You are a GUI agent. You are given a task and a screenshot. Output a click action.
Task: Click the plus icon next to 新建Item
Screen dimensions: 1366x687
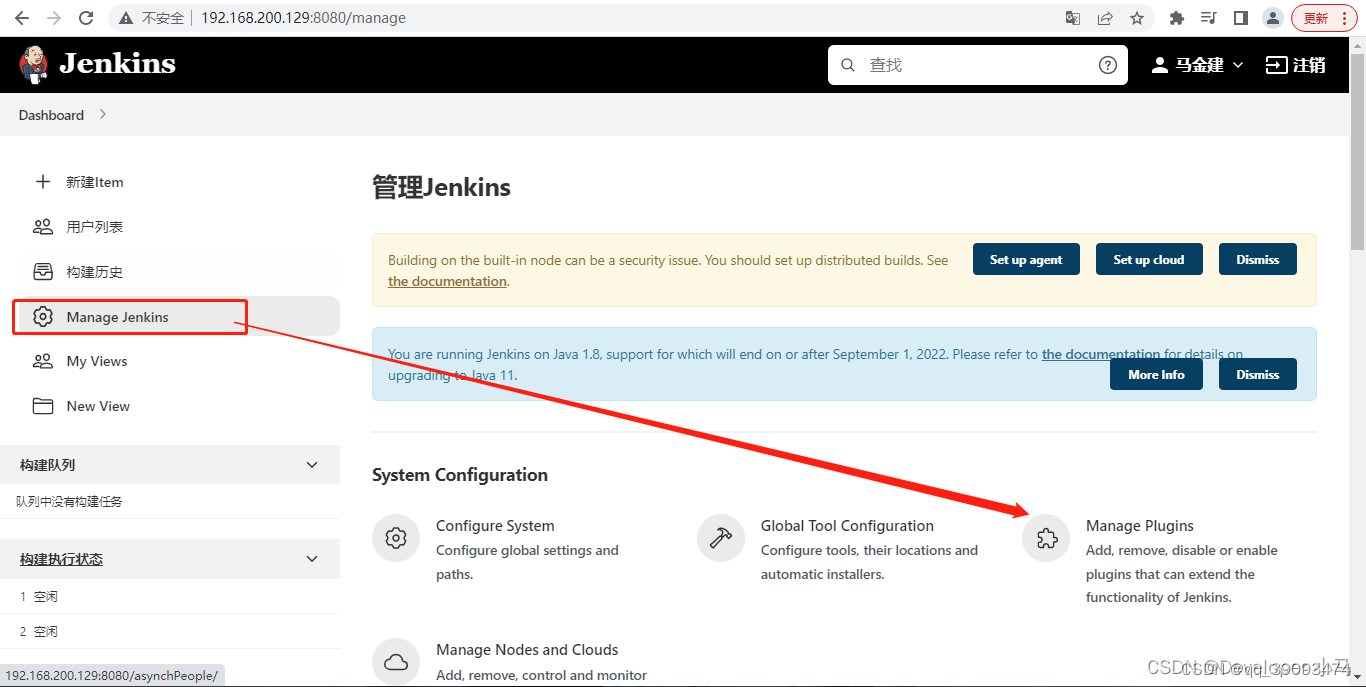point(42,182)
